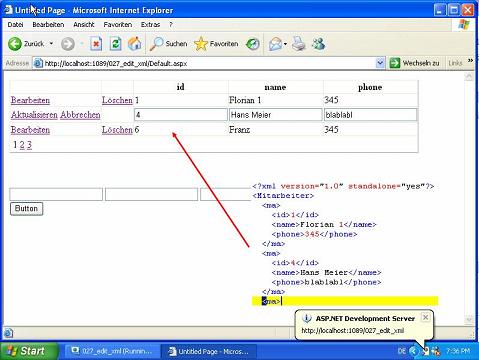Open the ? help menu

pyautogui.click(x=171, y=25)
